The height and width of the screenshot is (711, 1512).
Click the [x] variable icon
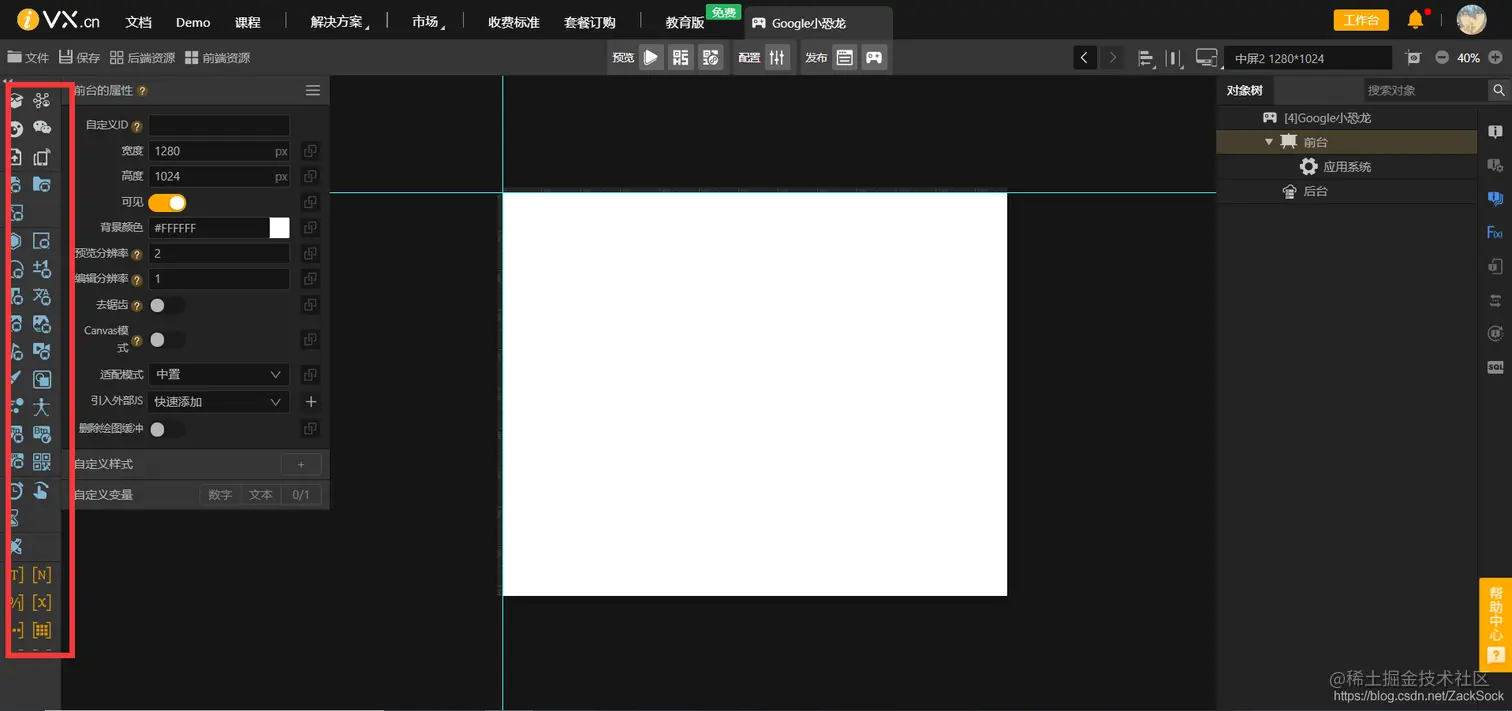pyautogui.click(x=42, y=603)
